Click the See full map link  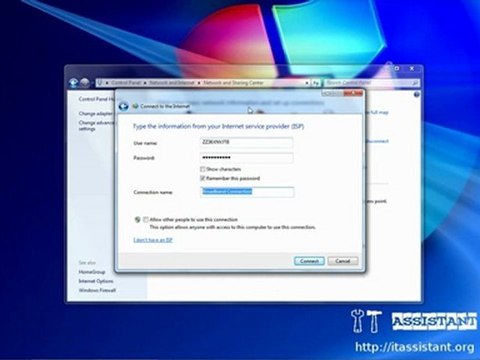tap(377, 113)
